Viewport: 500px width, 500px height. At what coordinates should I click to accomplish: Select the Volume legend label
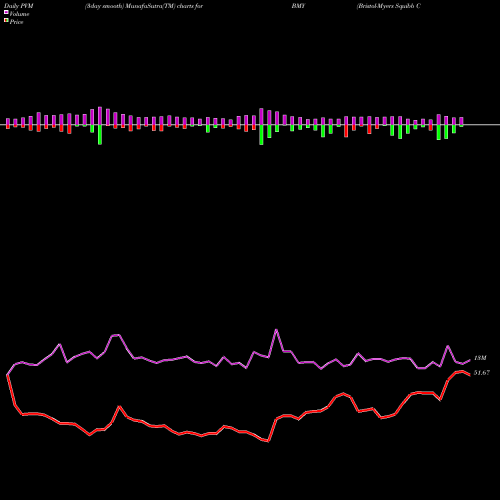click(x=19, y=14)
